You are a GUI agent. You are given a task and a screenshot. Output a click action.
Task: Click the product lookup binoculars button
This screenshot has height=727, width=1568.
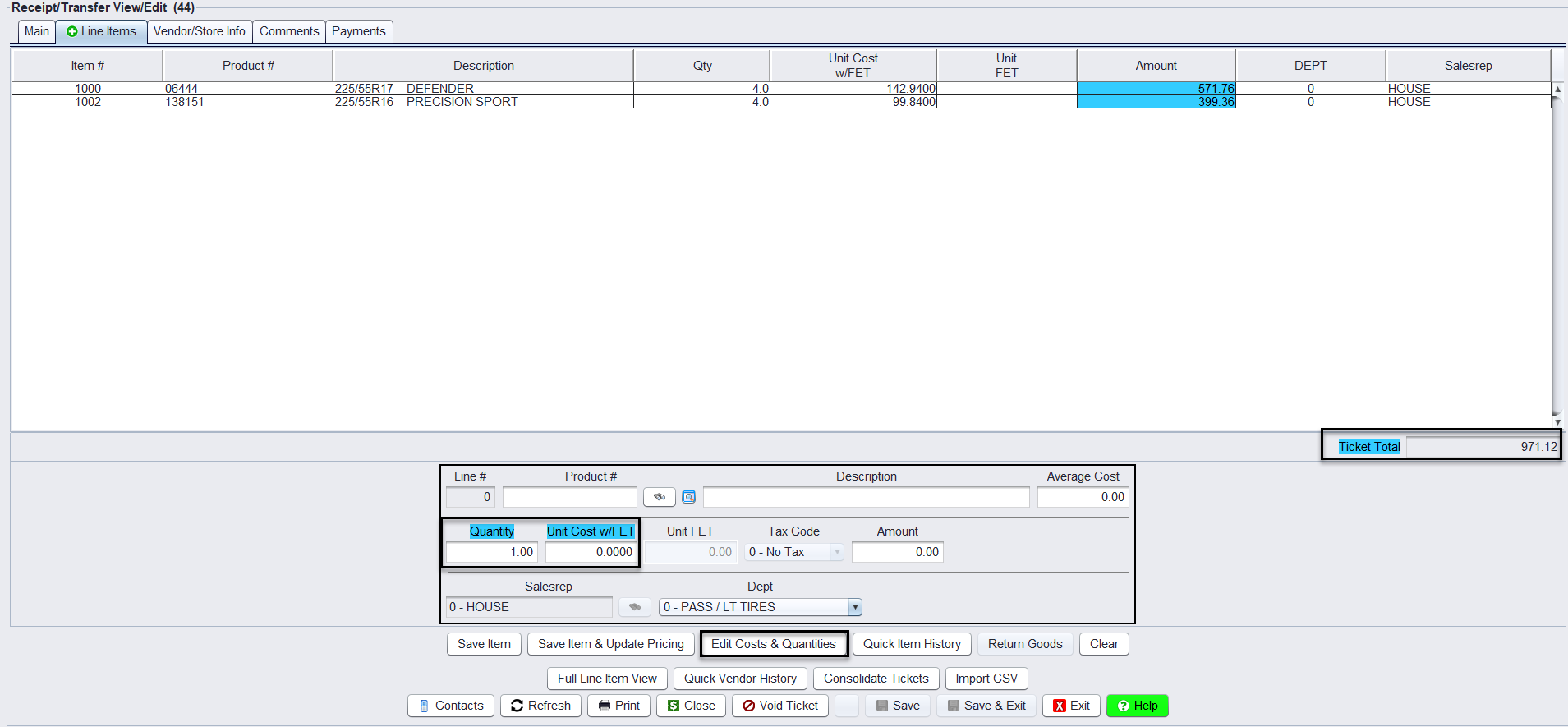(x=659, y=497)
